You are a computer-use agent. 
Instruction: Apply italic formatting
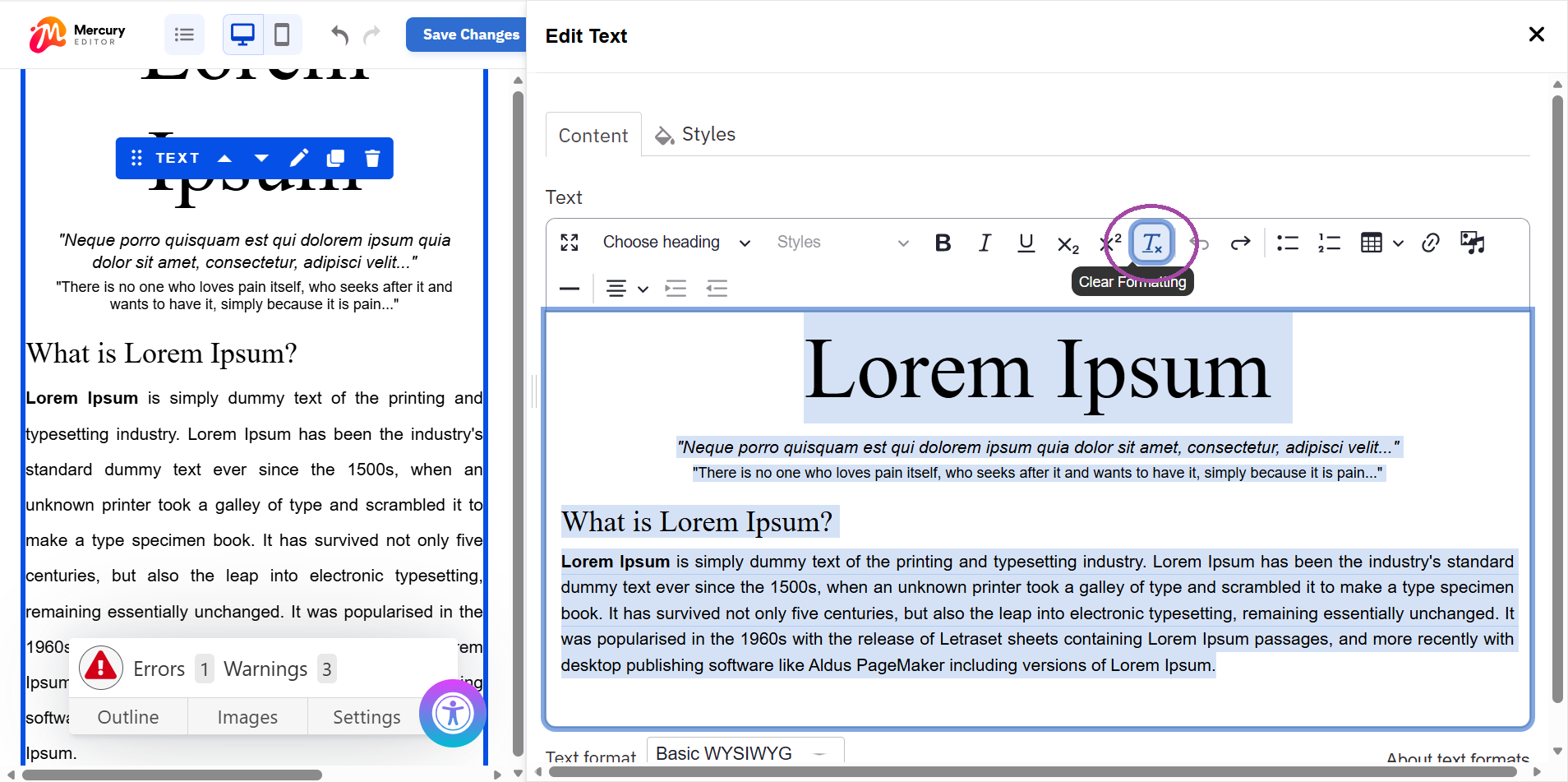(984, 243)
